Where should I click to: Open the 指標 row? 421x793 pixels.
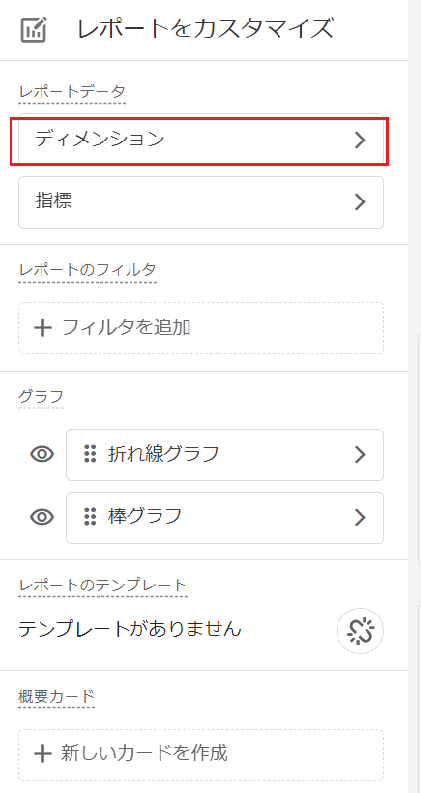[x=201, y=202]
